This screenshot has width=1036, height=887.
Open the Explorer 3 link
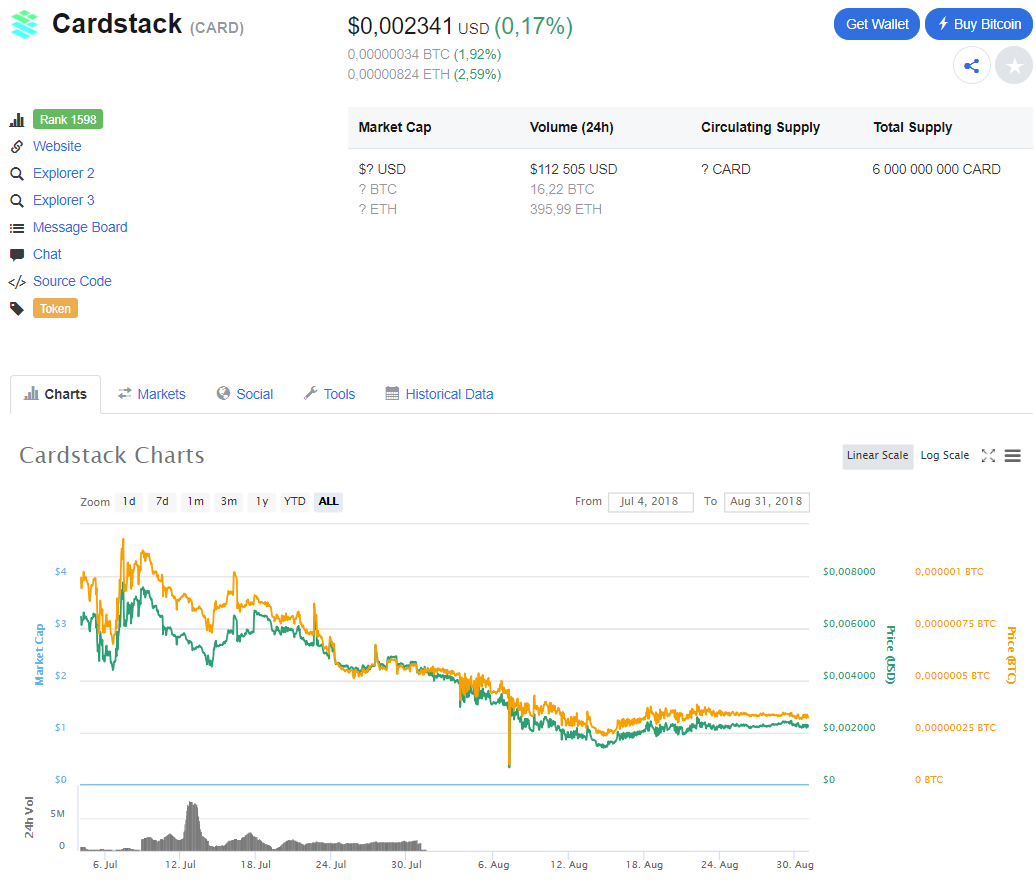[63, 200]
